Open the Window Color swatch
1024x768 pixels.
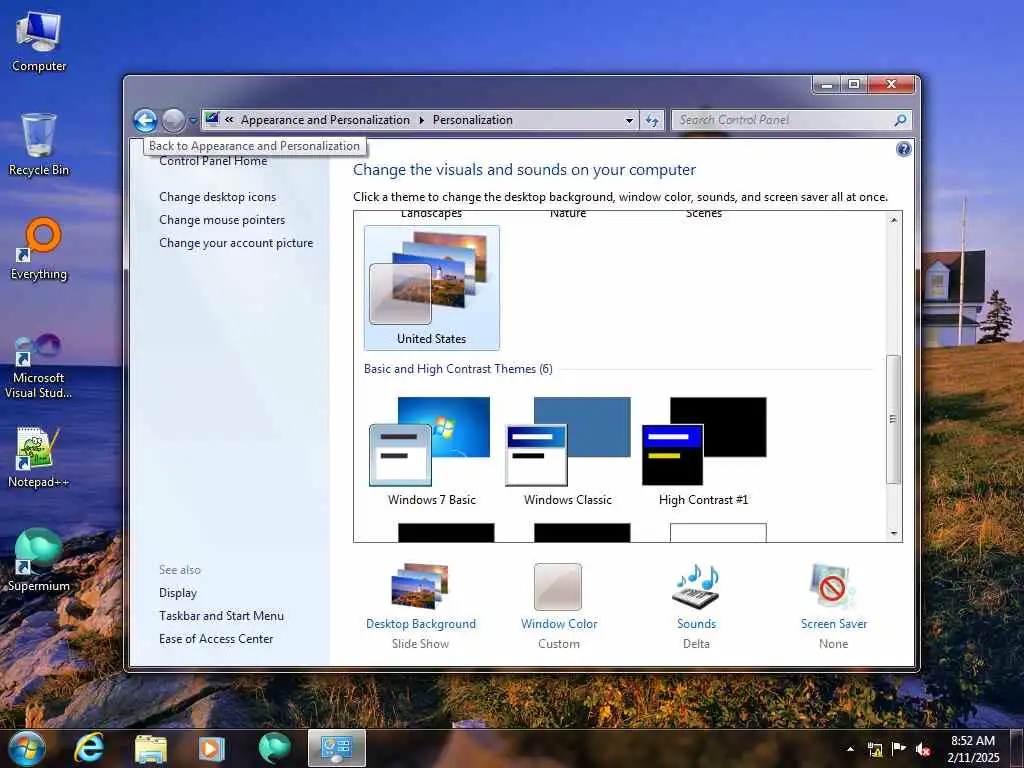point(558,586)
